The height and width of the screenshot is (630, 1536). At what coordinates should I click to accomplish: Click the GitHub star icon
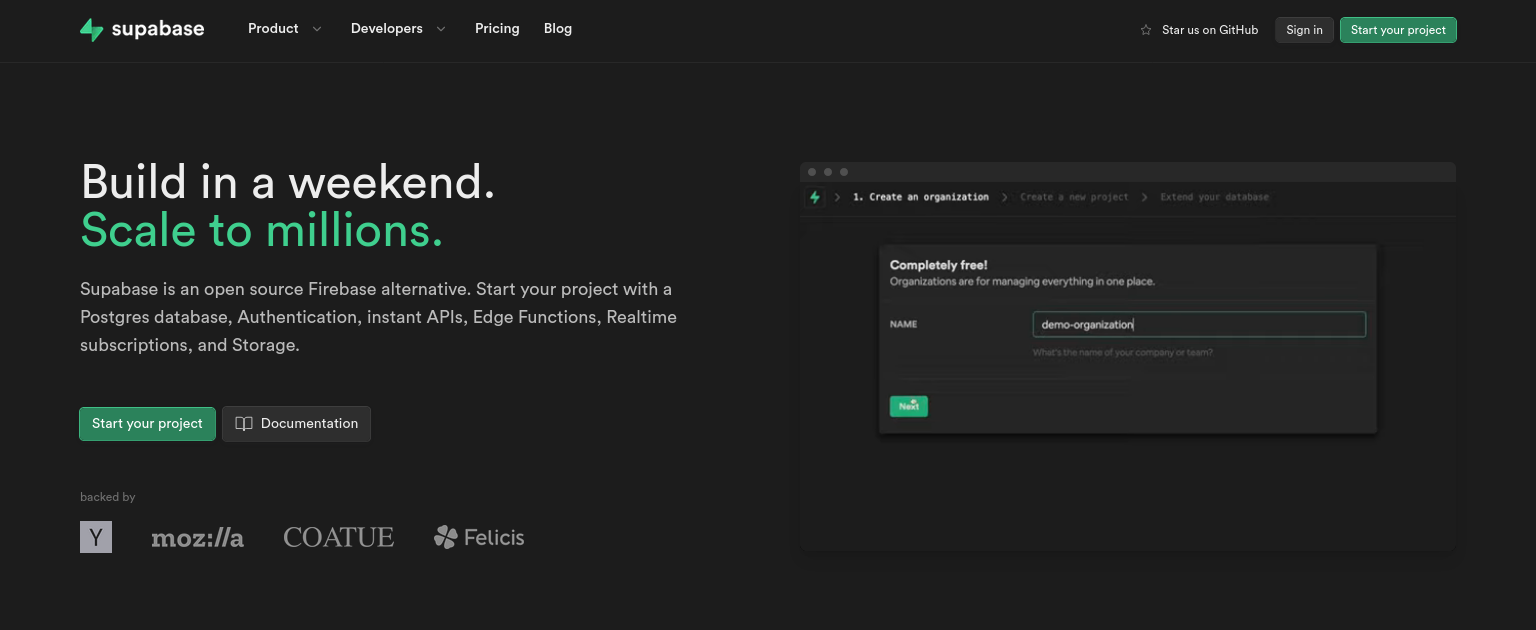[x=1146, y=30]
